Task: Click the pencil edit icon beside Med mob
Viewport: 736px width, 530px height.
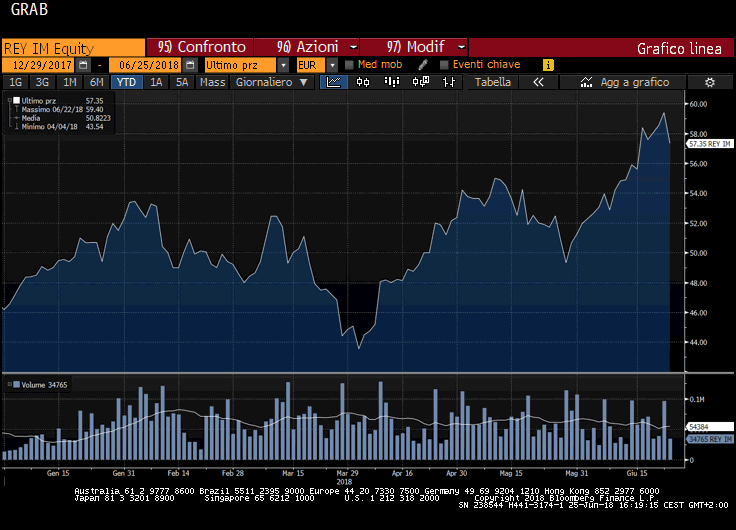Action: [422, 65]
